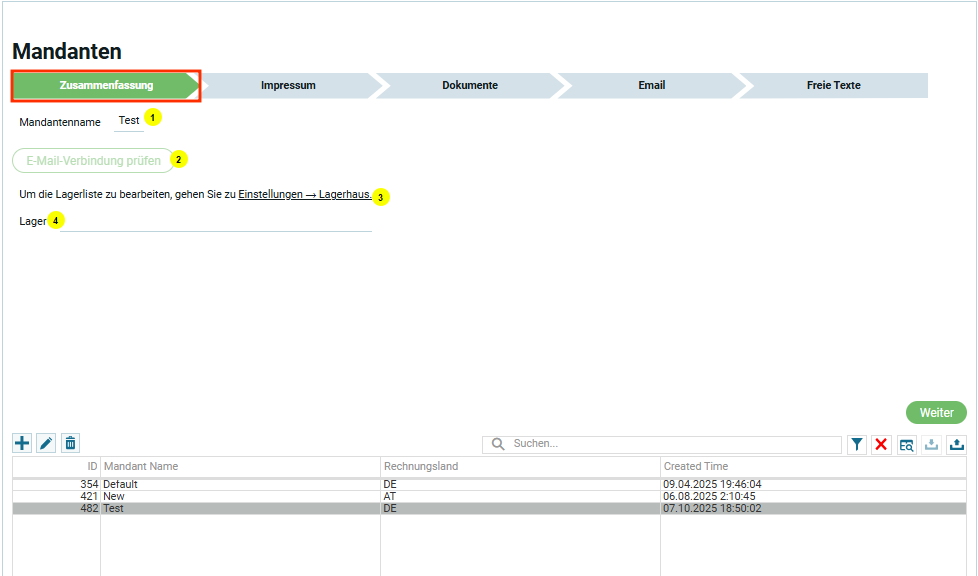Viewport: 978px width, 576px height.
Task: Open the Lager selection field
Action: pyautogui.click(x=215, y=221)
